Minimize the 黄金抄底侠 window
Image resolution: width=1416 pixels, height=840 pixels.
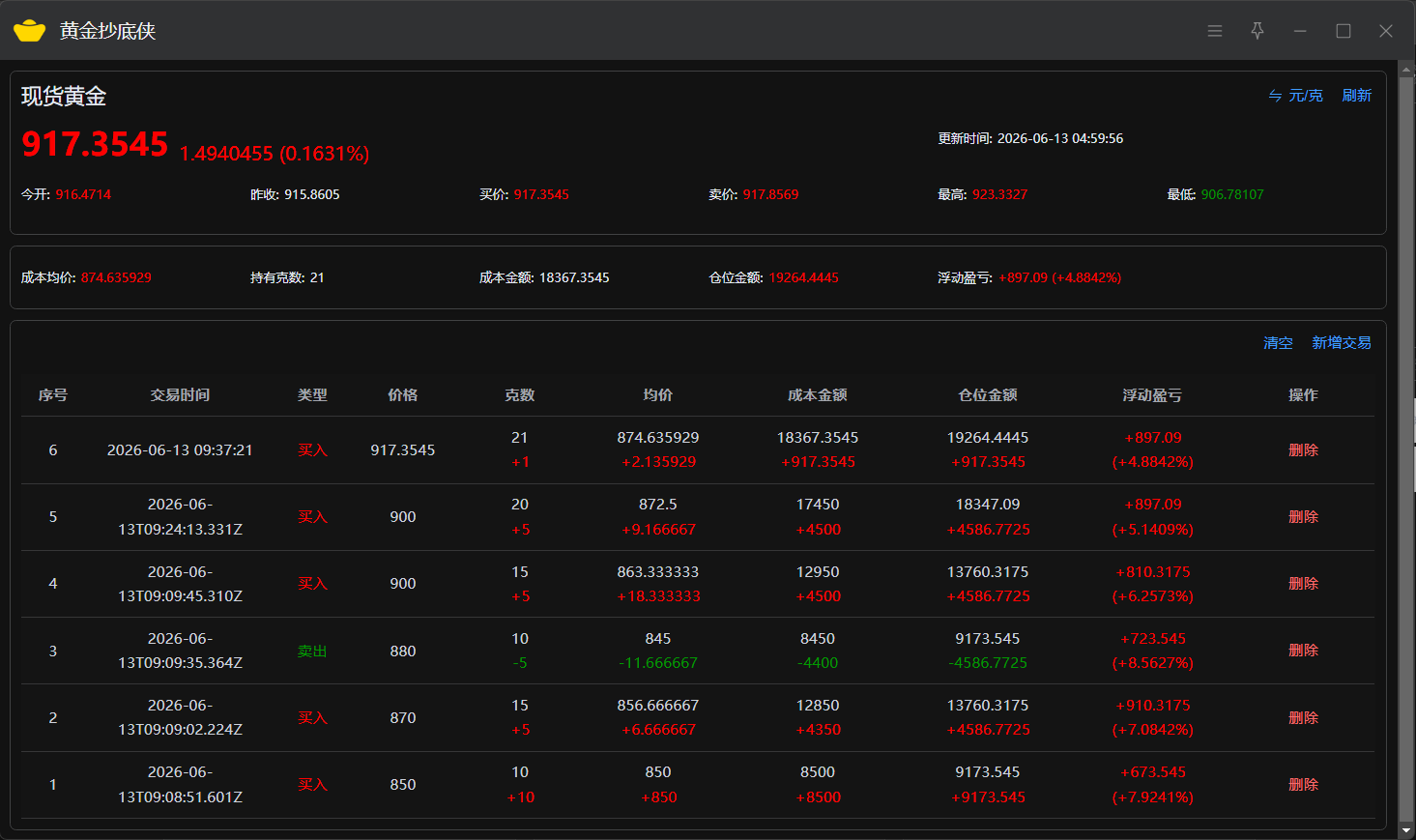tap(1300, 31)
